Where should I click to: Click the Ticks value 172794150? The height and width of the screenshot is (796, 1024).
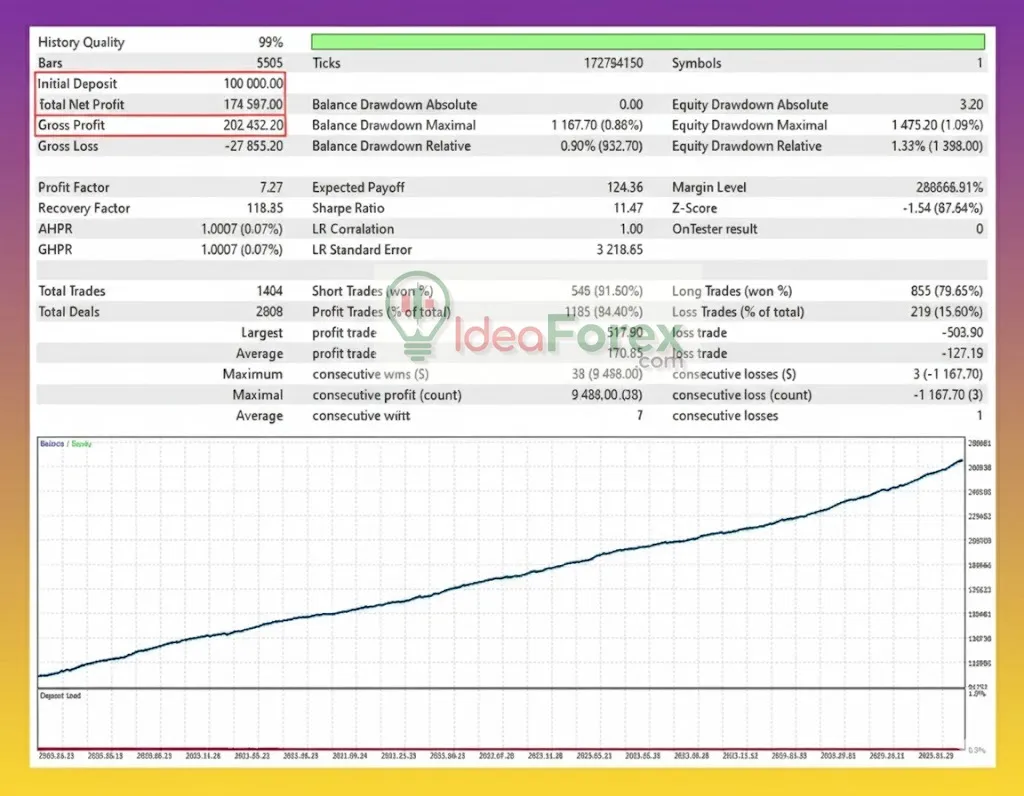613,63
